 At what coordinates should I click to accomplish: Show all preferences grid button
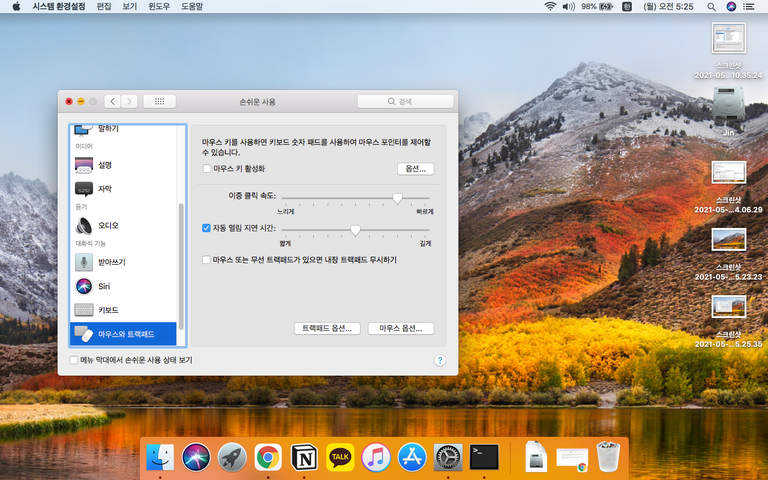click(x=159, y=101)
